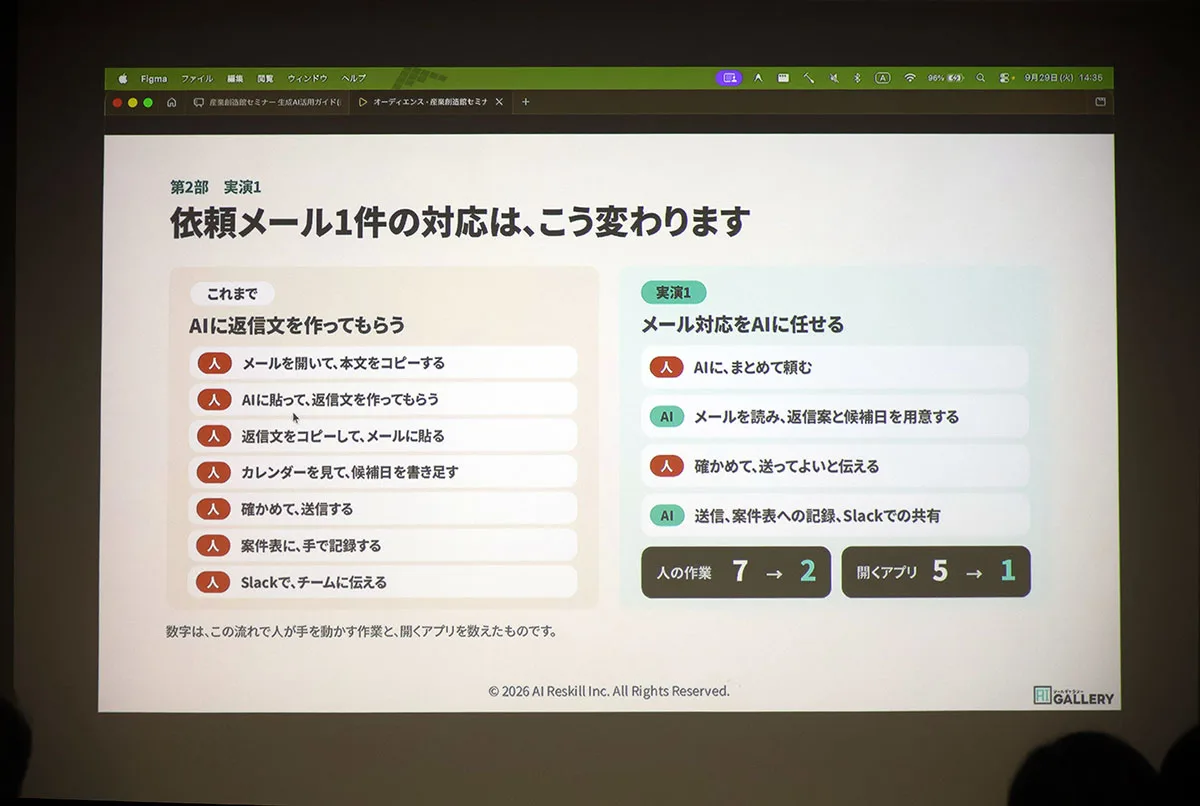
Task: Select the カレンダーを見て、候補日を書き足す row
Action: 383,471
